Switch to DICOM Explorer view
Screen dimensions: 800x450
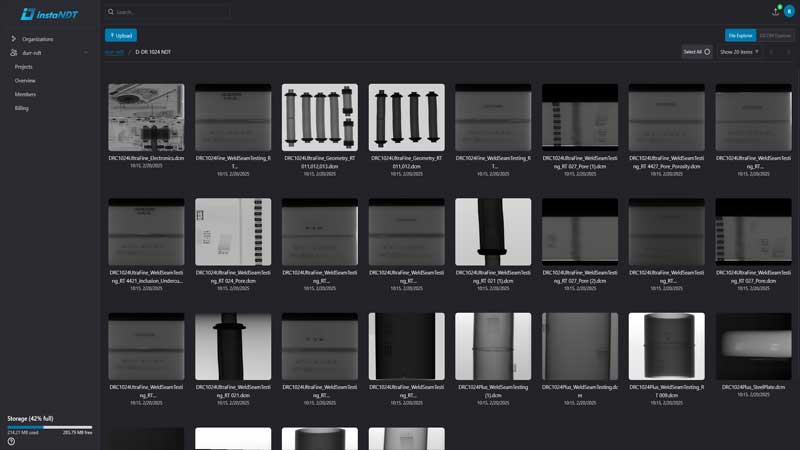775,35
